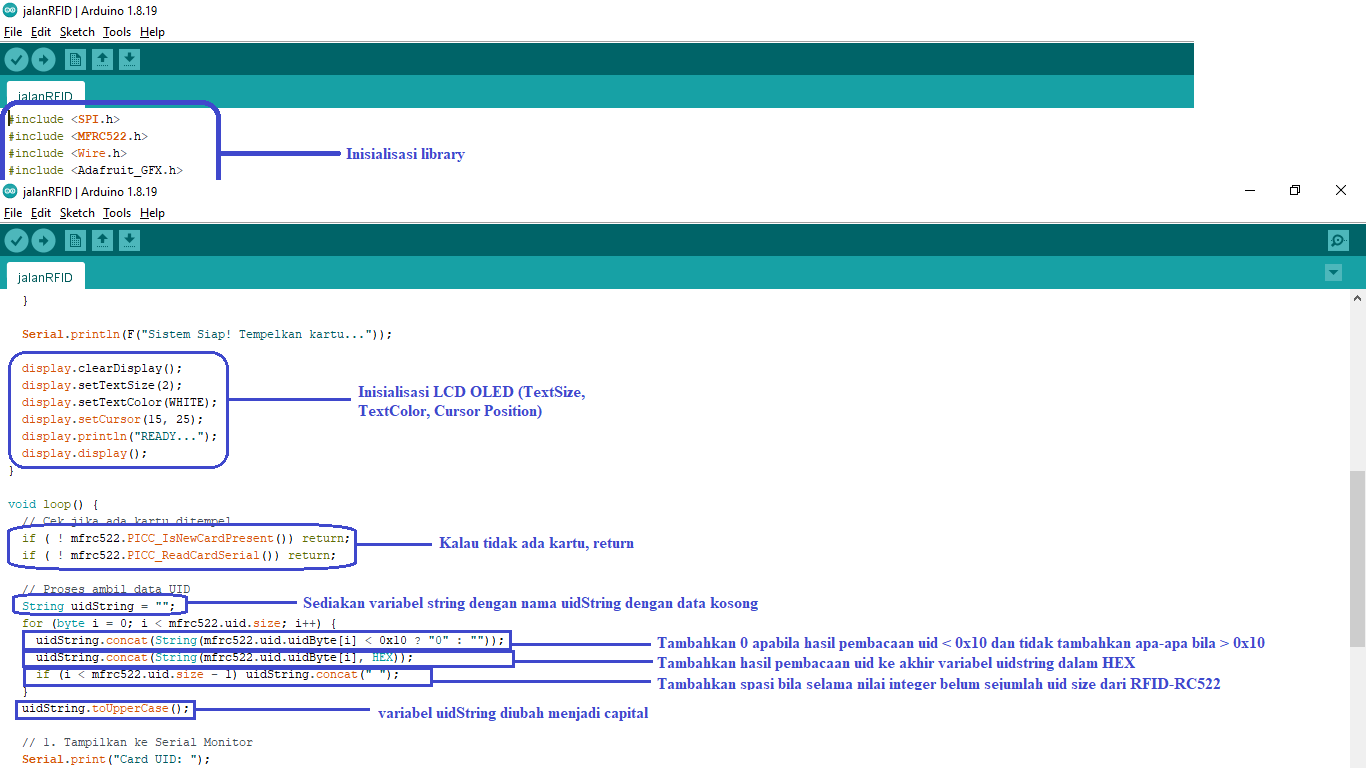The image size is (1366, 768).
Task: Open Help menu in the upper window
Action: pos(152,32)
